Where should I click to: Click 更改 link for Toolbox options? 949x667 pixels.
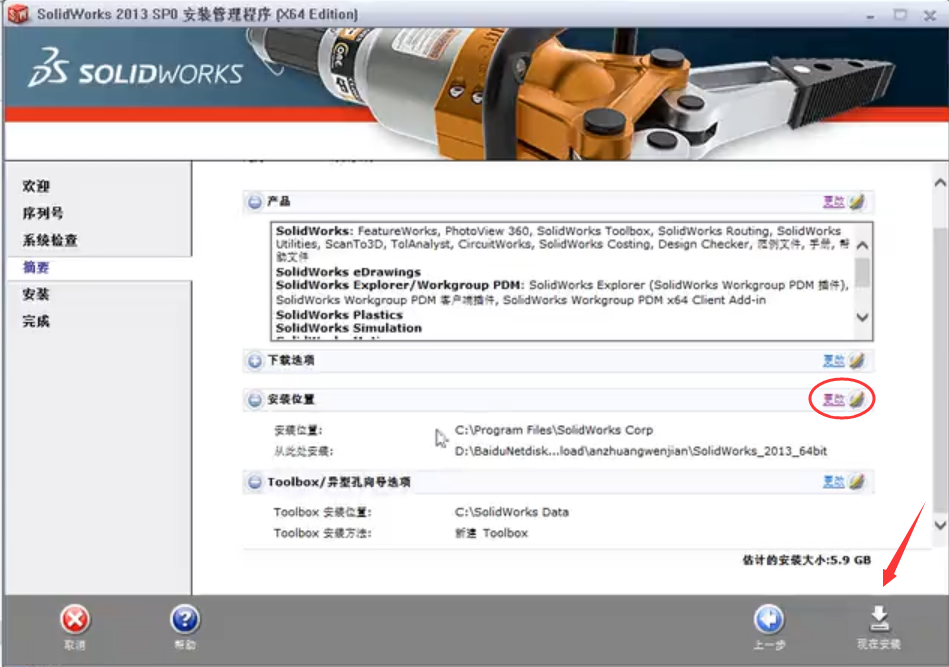click(833, 482)
